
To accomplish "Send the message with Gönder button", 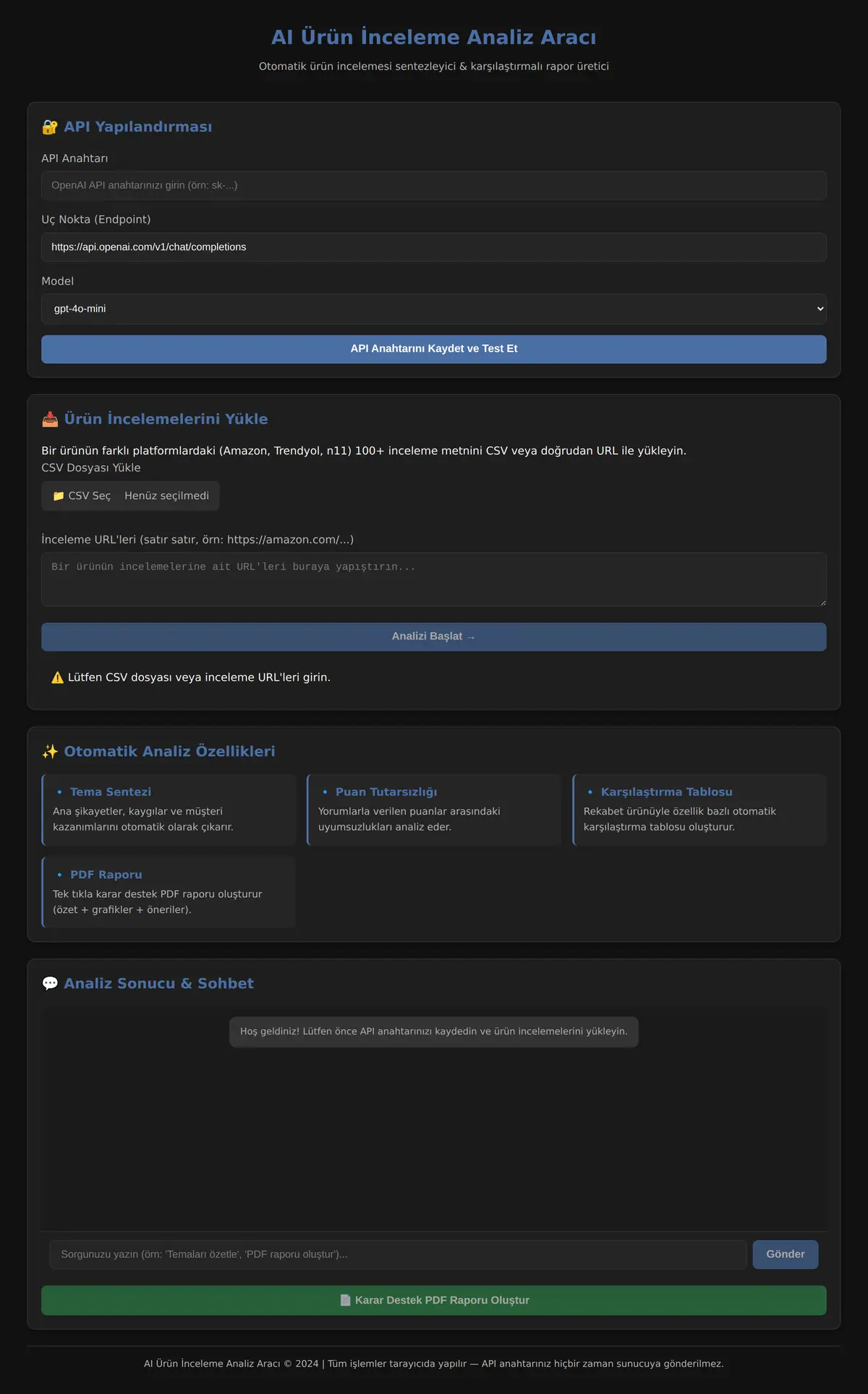I will pyautogui.click(x=786, y=1255).
